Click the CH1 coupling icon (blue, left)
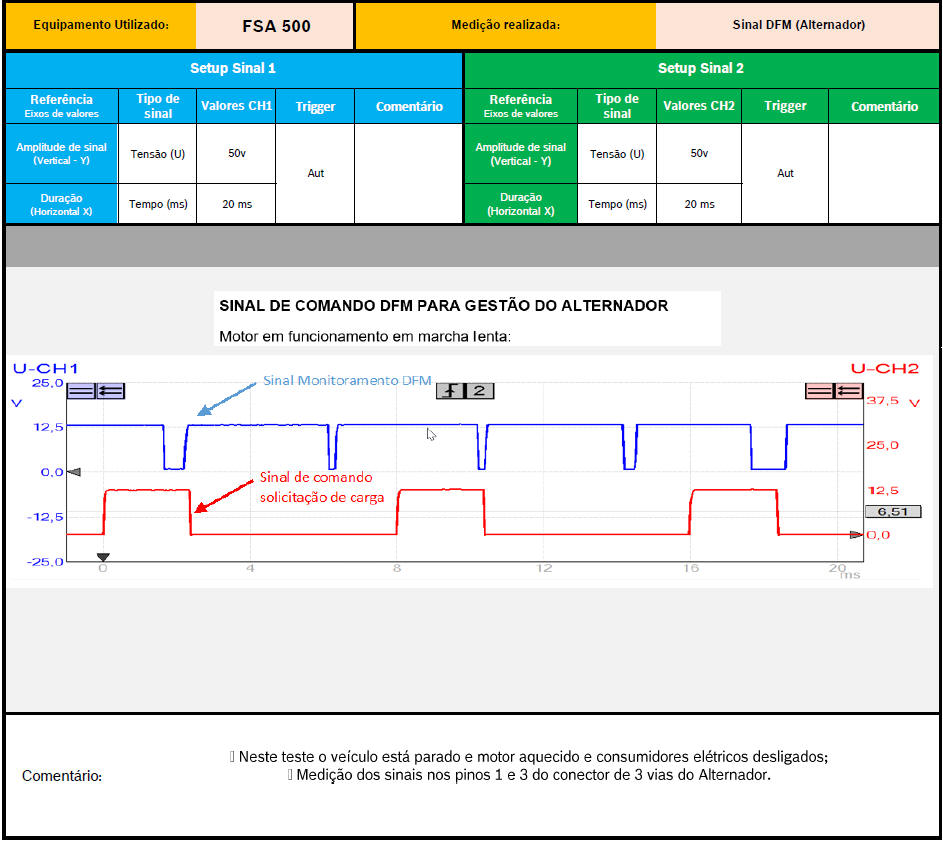 tap(81, 391)
